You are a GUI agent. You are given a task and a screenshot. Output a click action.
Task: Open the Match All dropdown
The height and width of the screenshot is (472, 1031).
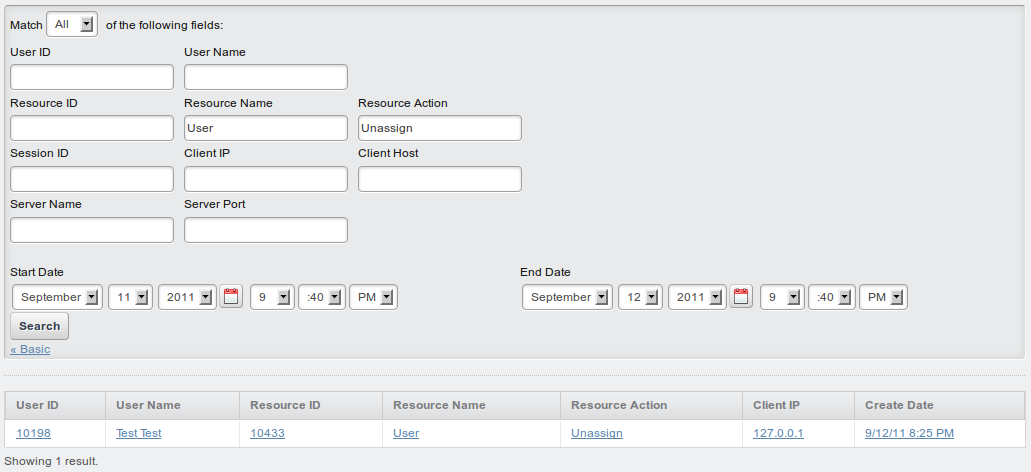click(x=72, y=24)
